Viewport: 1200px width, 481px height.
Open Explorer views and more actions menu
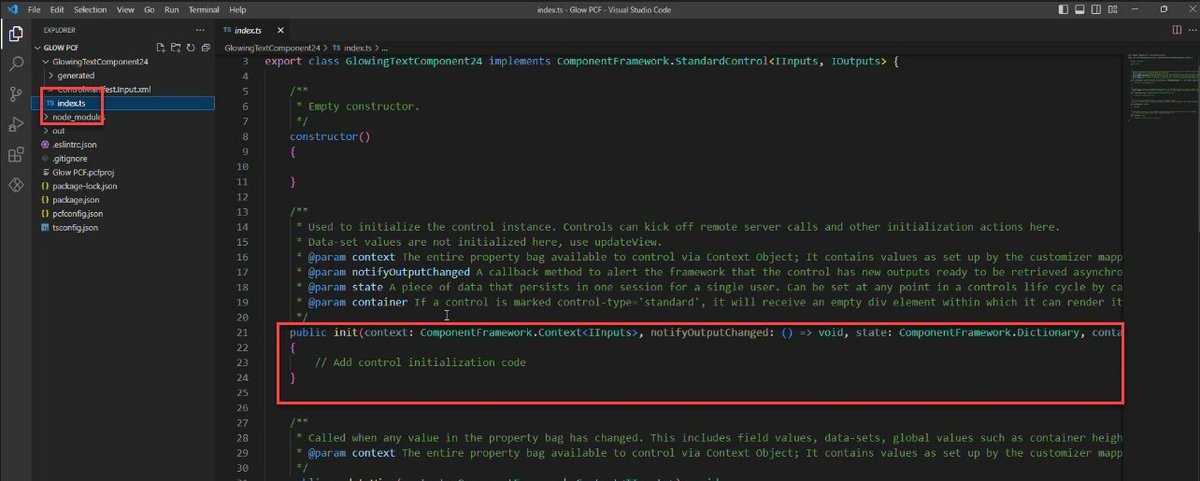tap(199, 30)
